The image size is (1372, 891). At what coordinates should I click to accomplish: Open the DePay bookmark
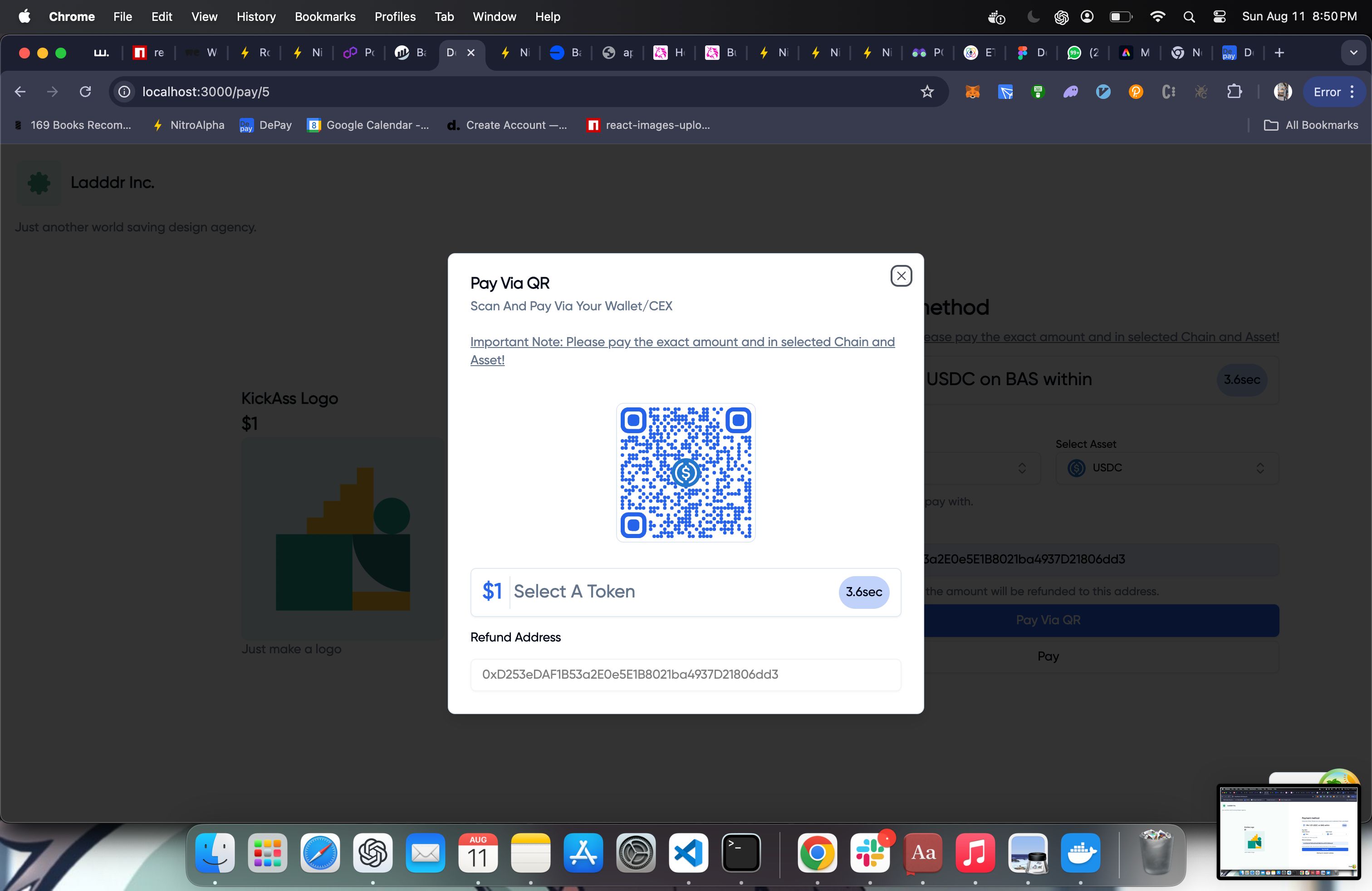click(x=266, y=125)
